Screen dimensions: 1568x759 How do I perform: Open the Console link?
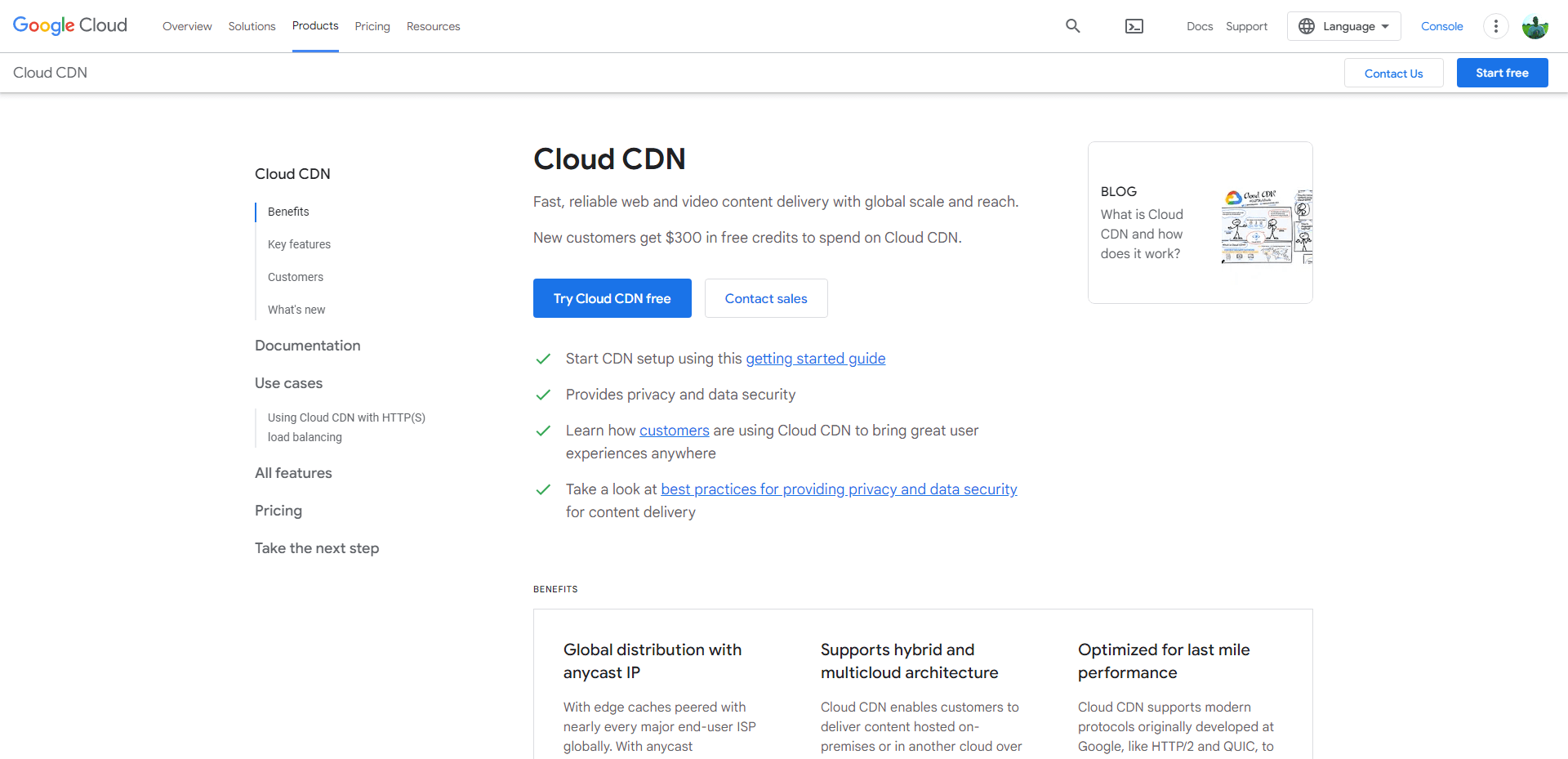pos(1442,26)
